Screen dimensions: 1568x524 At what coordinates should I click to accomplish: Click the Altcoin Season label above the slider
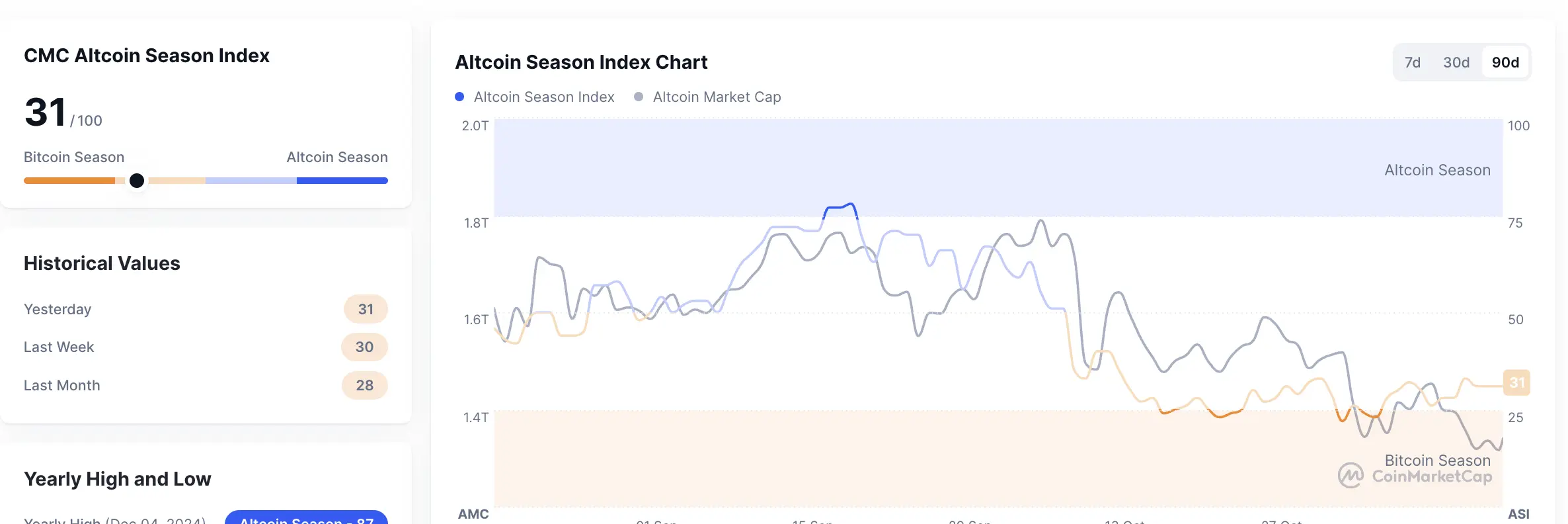(x=336, y=157)
